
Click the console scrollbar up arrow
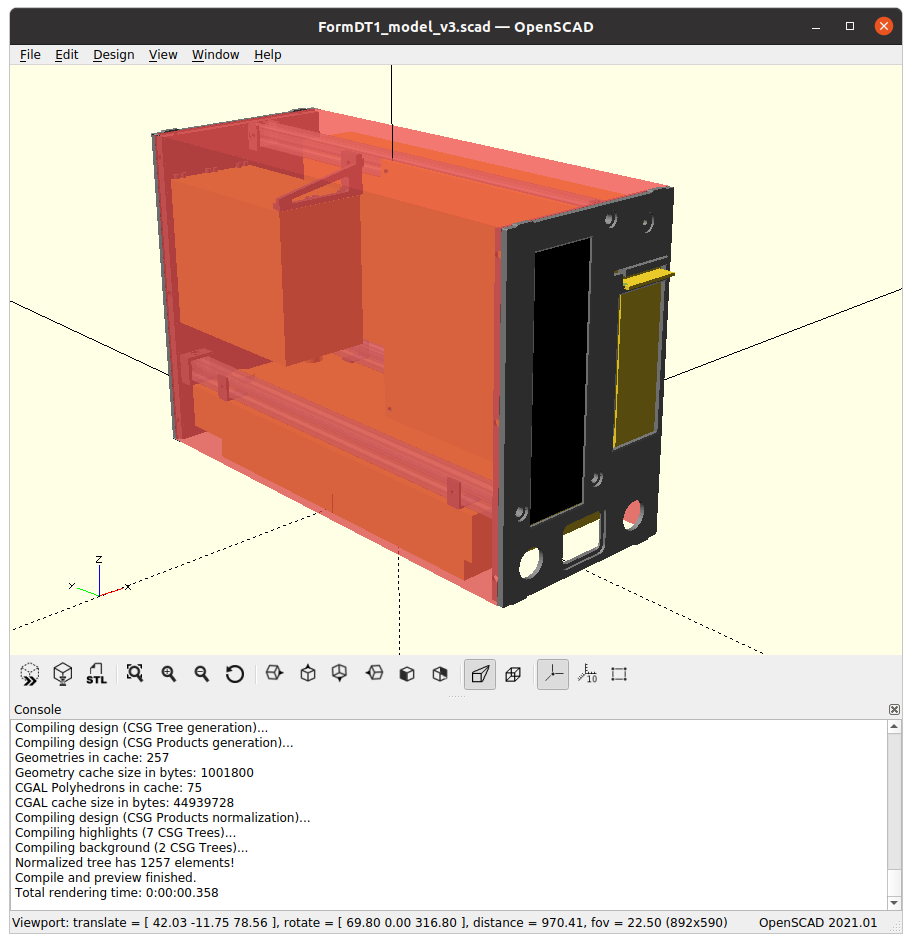894,726
